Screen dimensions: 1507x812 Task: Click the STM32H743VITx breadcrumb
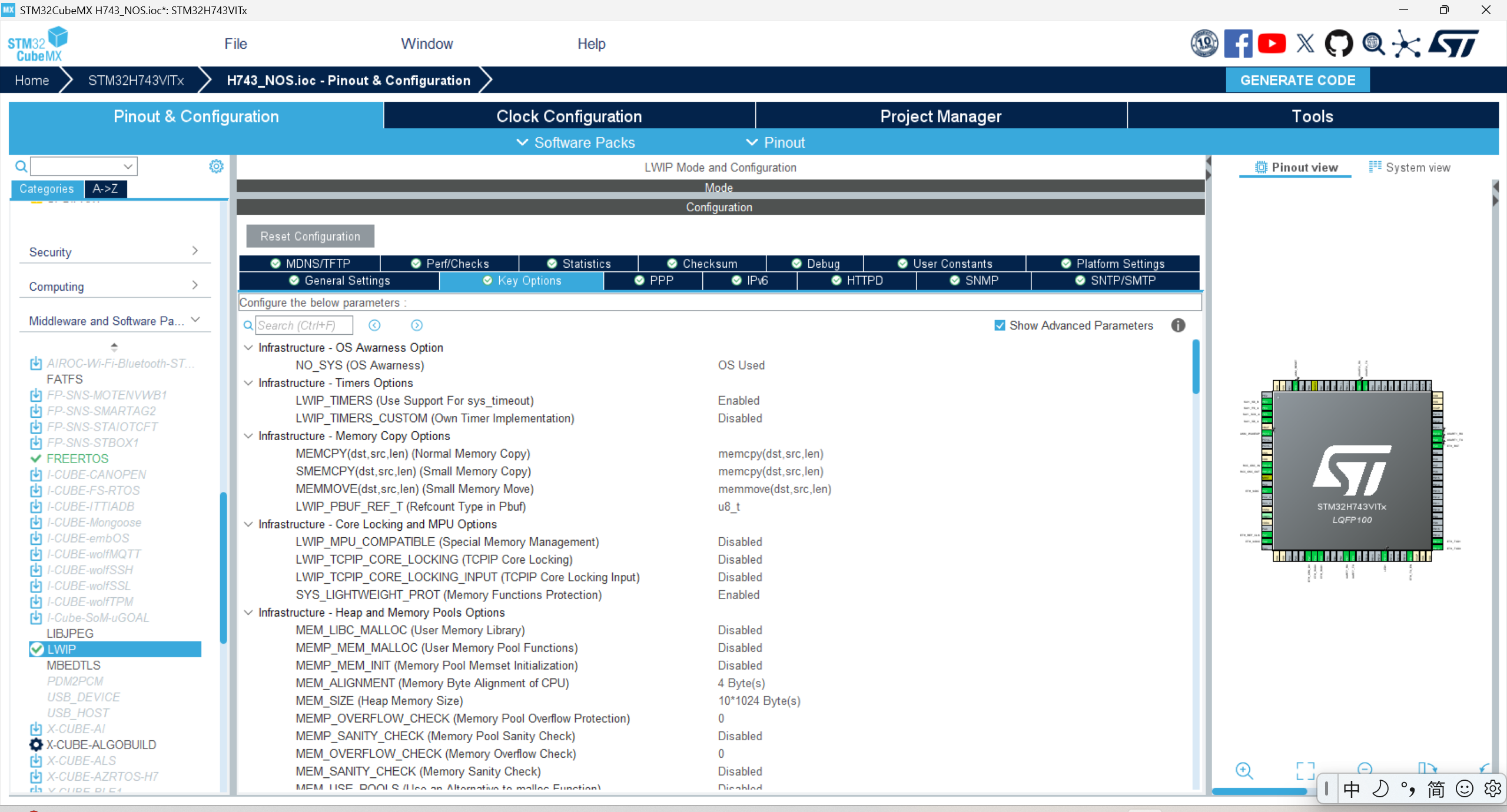136,80
